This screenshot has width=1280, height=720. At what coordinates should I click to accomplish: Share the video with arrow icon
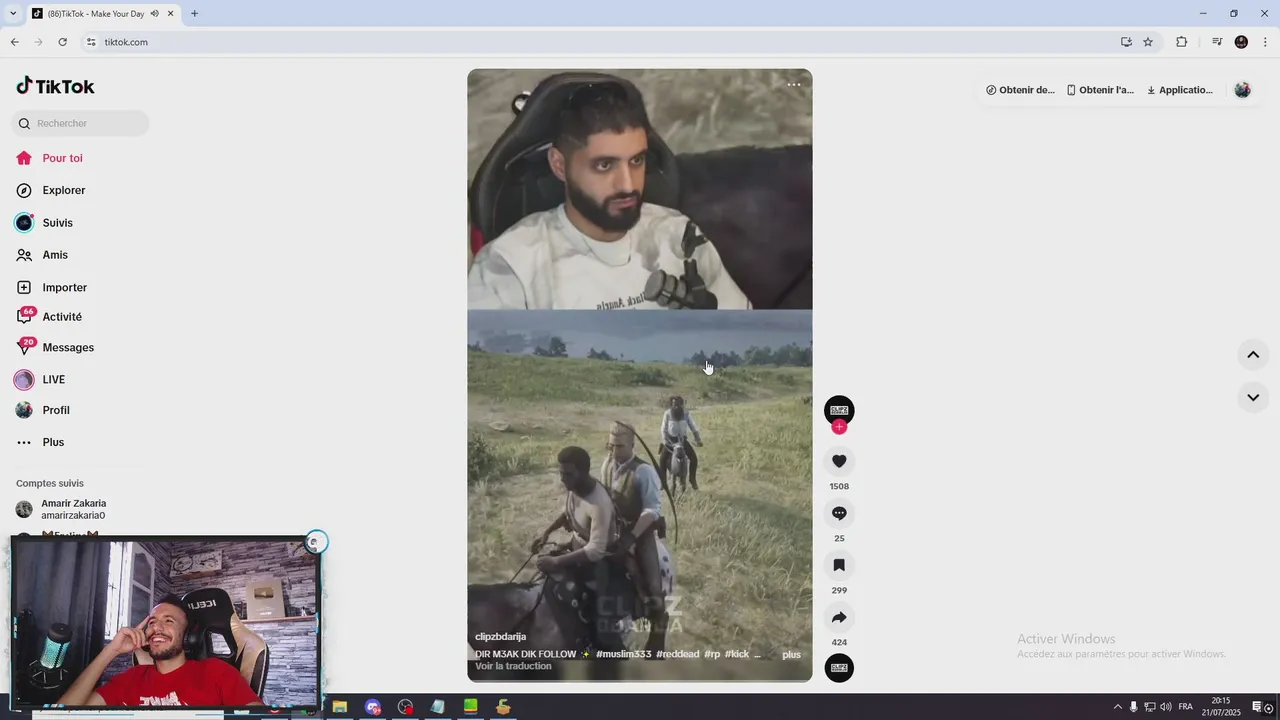(839, 617)
